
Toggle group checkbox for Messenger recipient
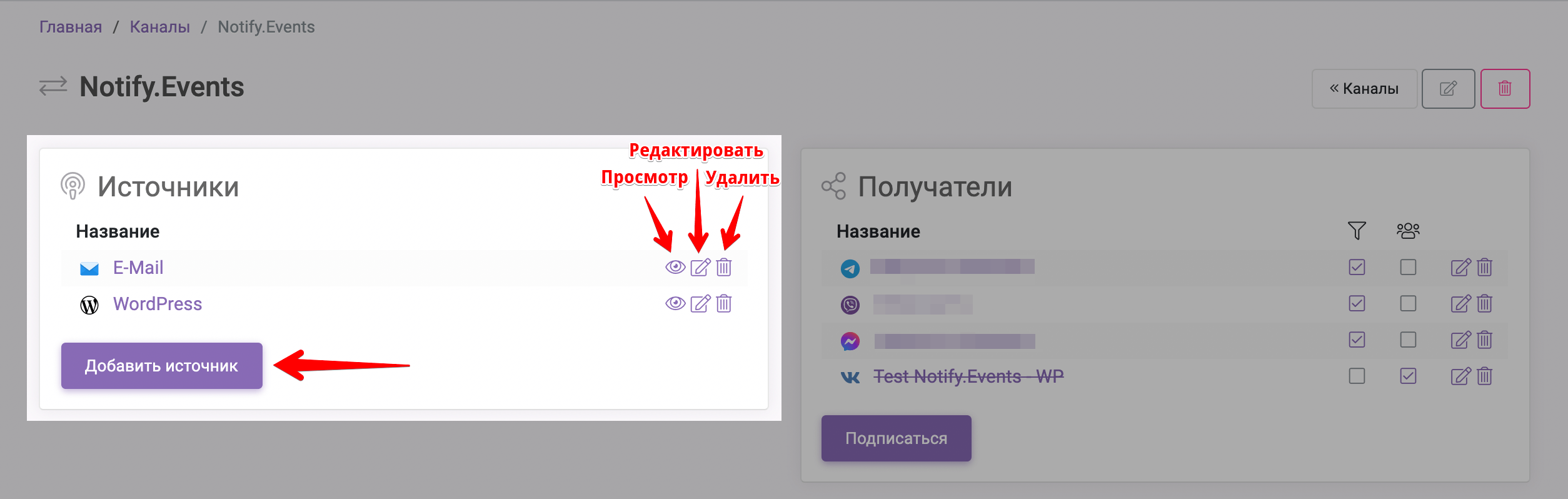1408,340
